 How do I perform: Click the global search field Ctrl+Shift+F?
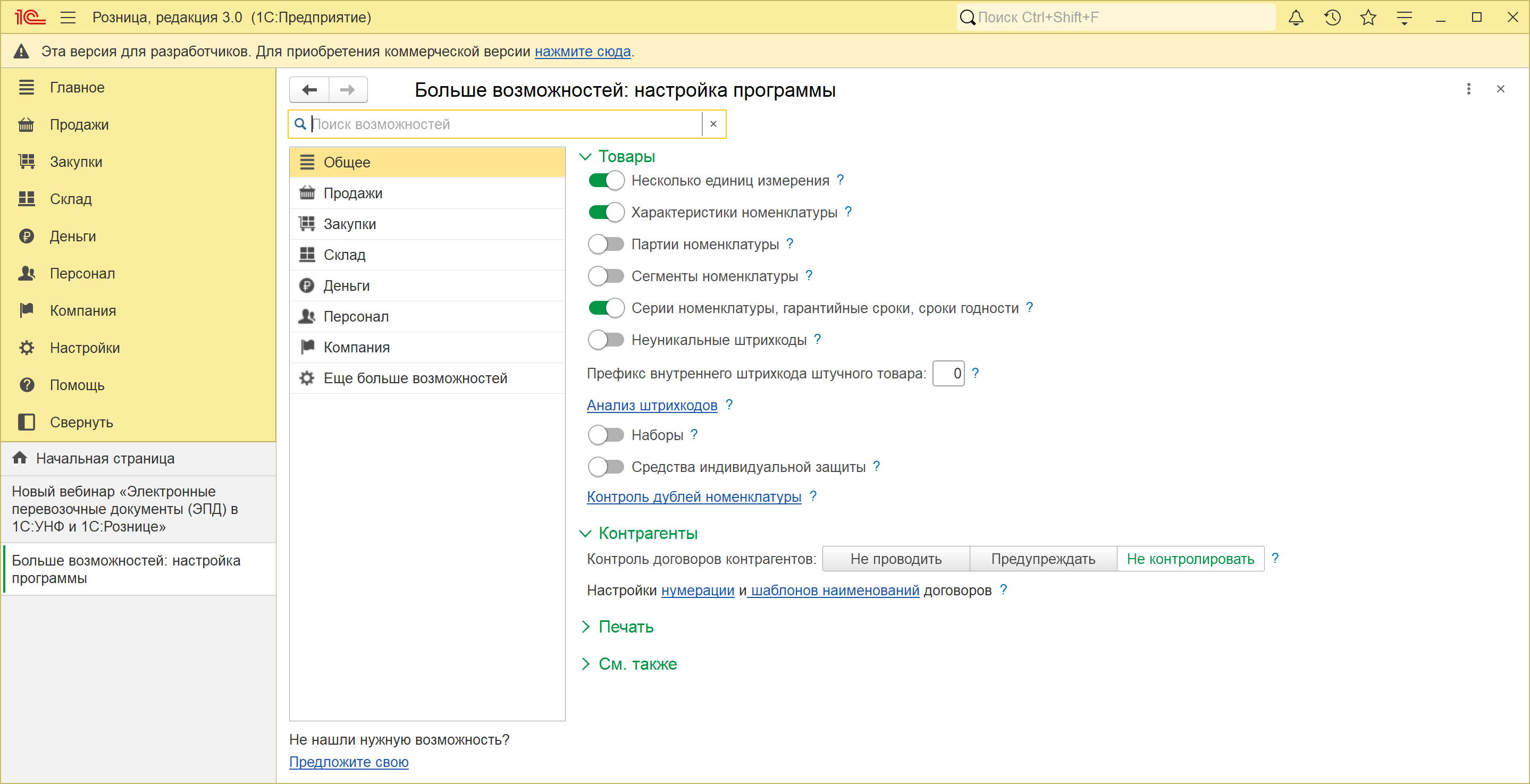pos(1115,17)
